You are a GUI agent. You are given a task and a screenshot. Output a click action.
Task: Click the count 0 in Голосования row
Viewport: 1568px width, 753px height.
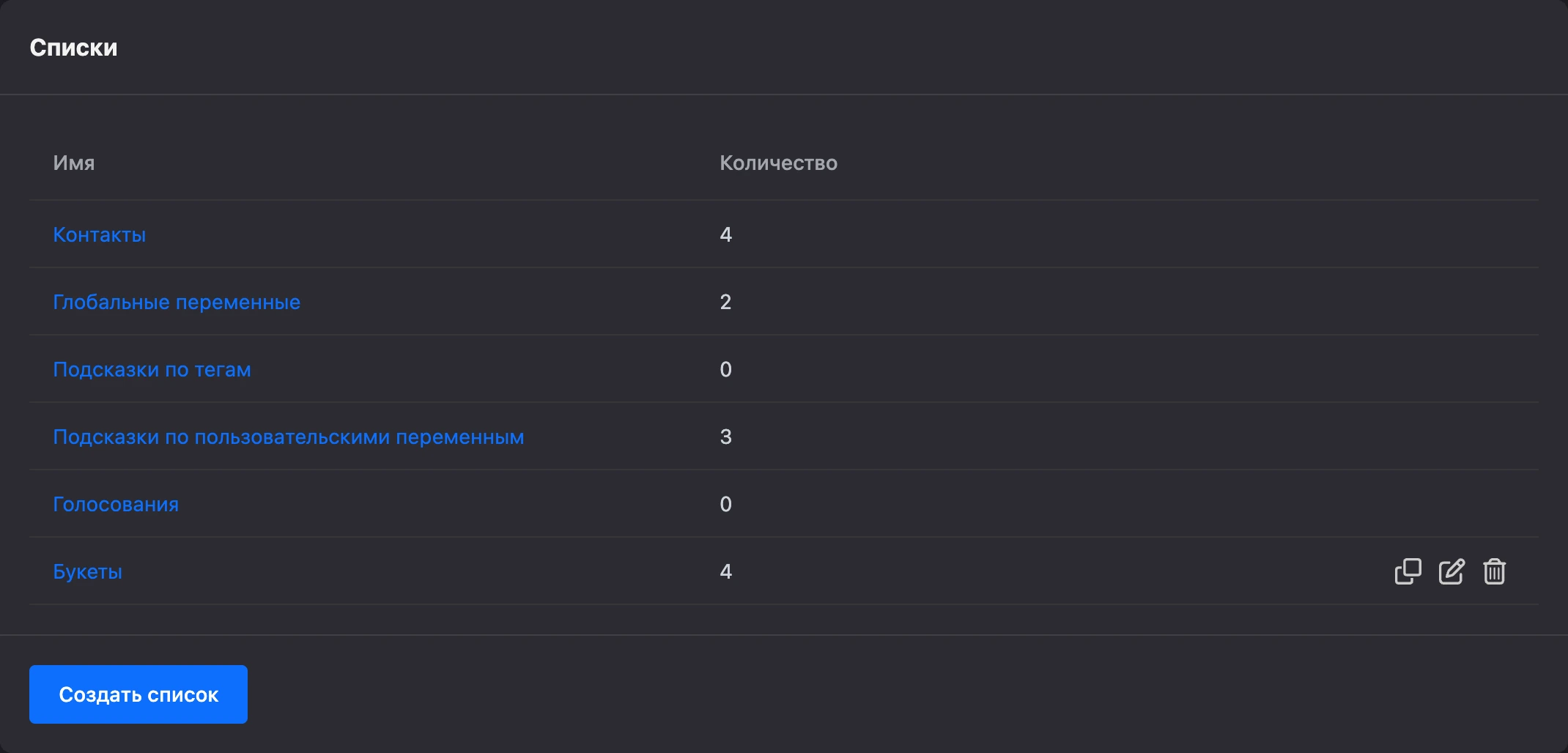pos(725,504)
